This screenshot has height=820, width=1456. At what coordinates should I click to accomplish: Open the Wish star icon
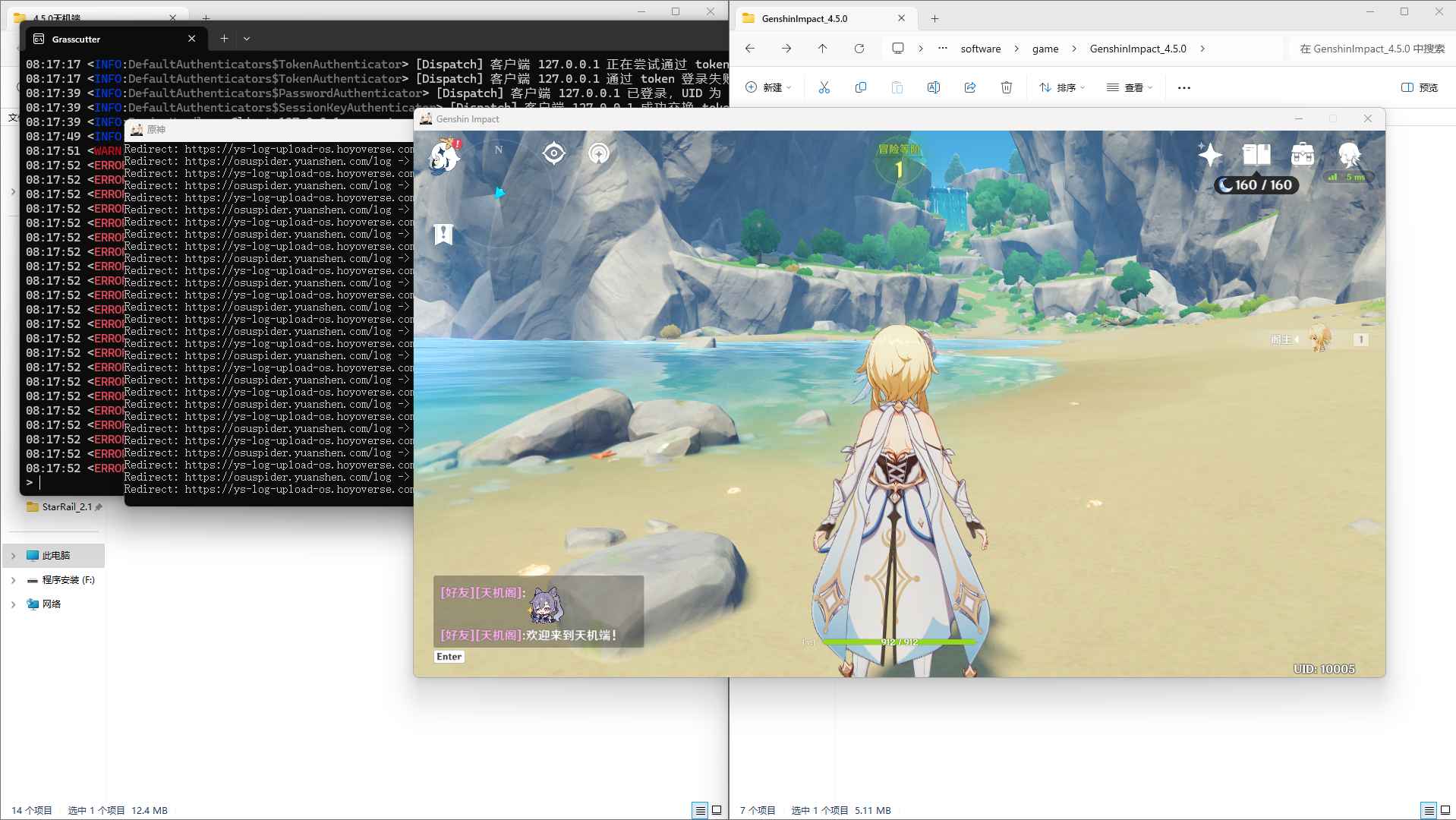1209,155
